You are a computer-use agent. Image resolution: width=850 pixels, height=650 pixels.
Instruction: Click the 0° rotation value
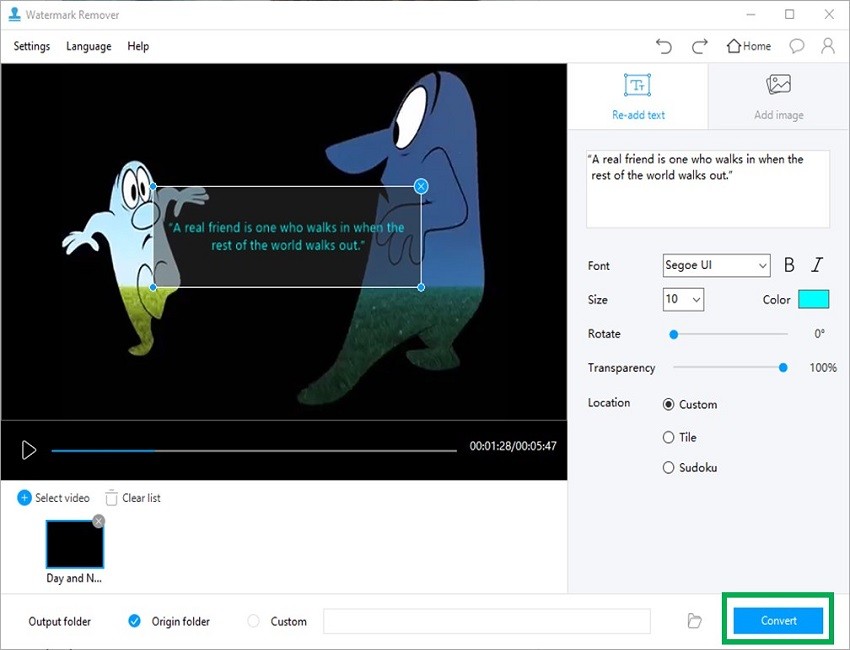(820, 334)
